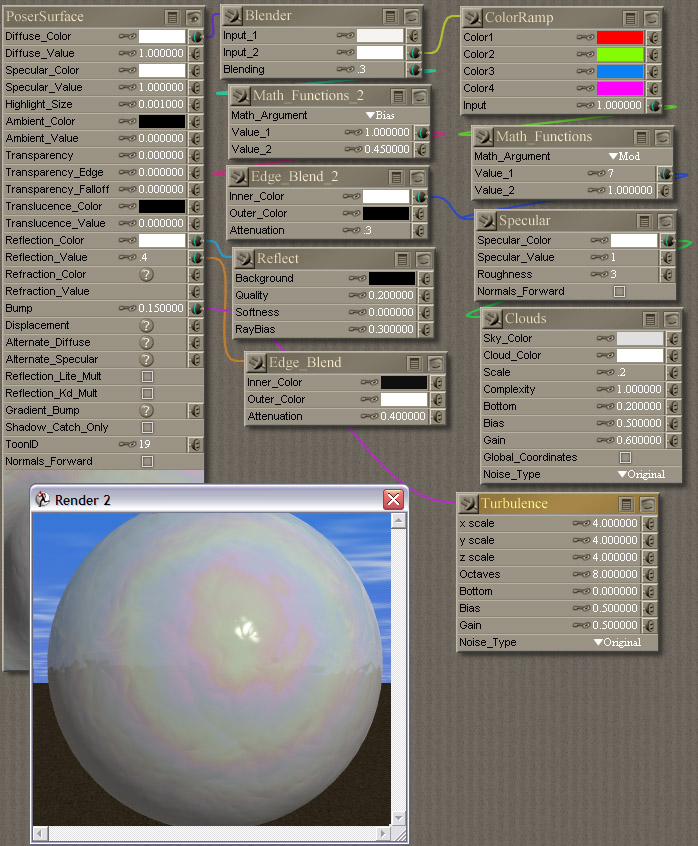Image resolution: width=698 pixels, height=846 pixels.
Task: Open the Edge_Blend_2 node options menu
Action: 396,178
